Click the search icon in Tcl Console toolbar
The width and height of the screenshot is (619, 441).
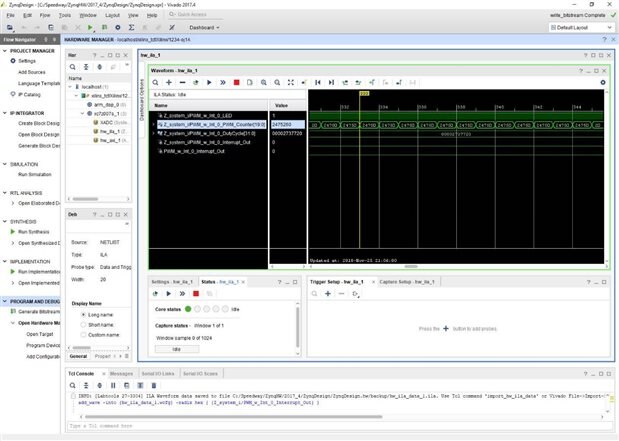(74, 385)
